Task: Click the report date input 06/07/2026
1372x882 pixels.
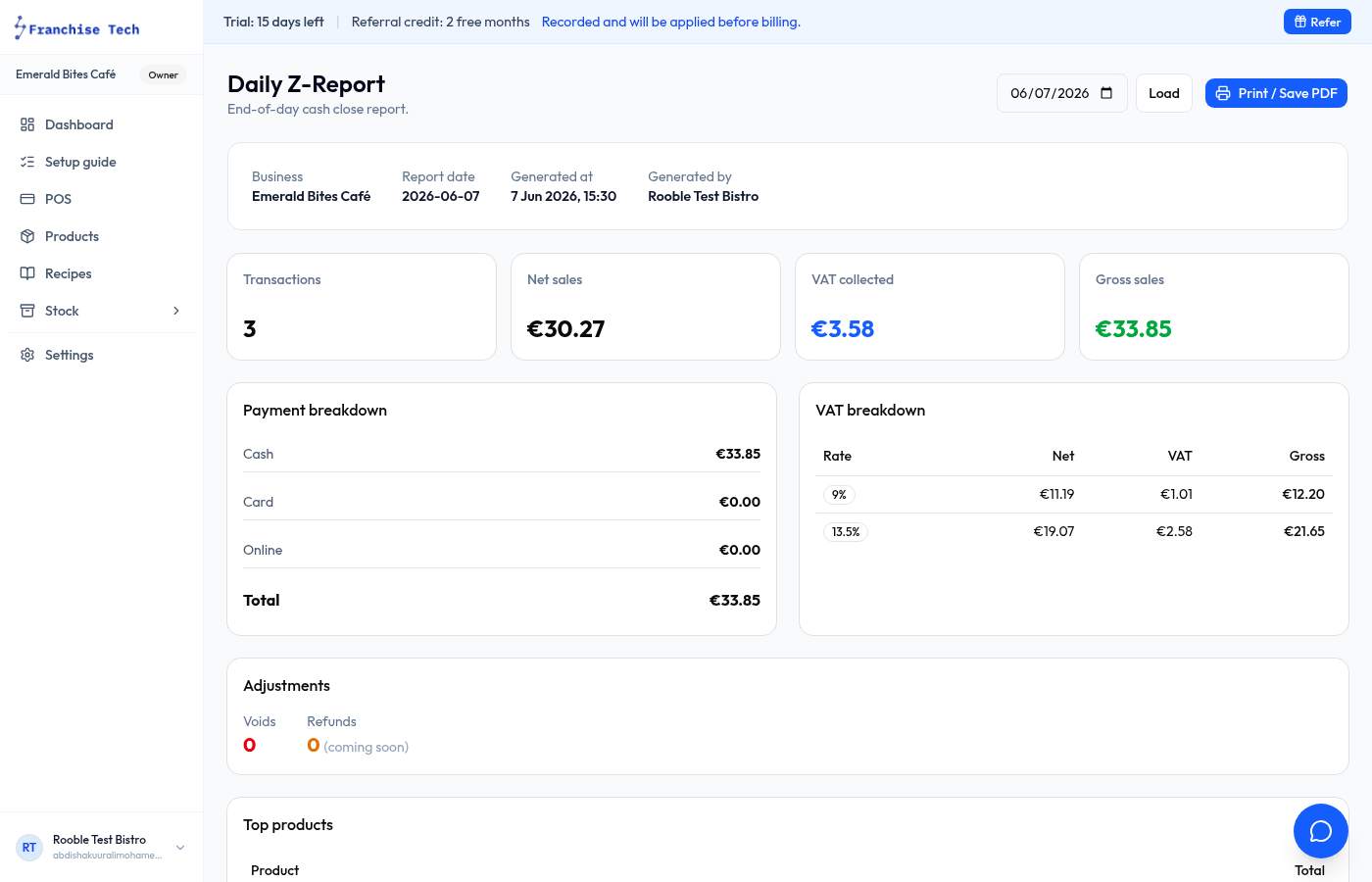Action: click(1062, 93)
